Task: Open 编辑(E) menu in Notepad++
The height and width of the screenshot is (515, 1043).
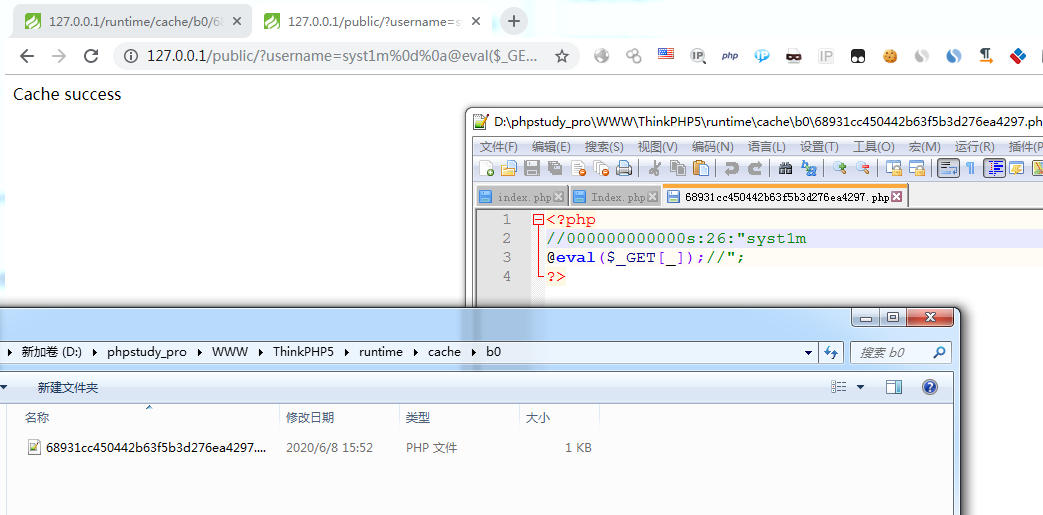Action: point(551,146)
